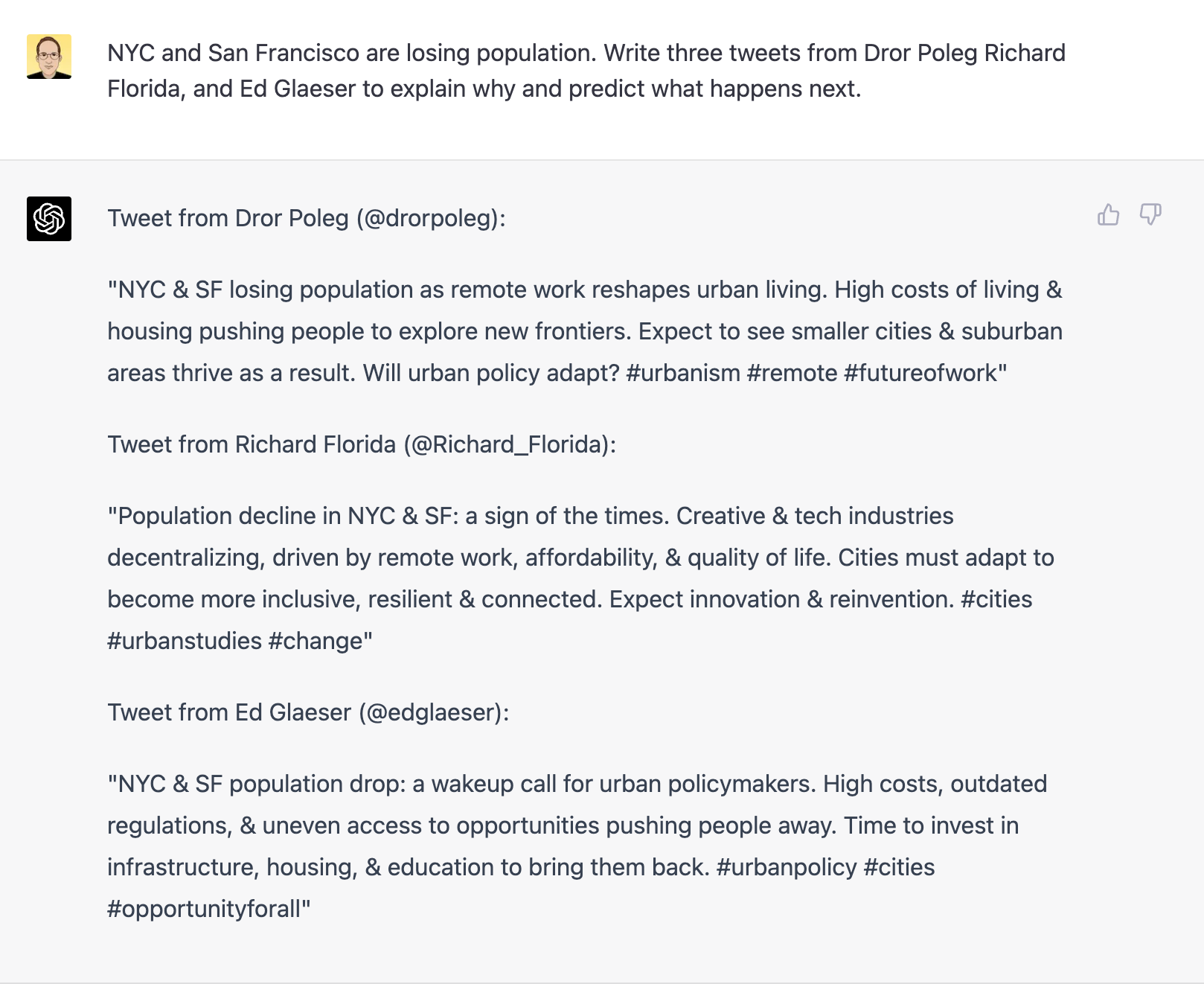The height and width of the screenshot is (984, 1204).
Task: Click the #urbanstudies hashtag
Action: (x=185, y=641)
